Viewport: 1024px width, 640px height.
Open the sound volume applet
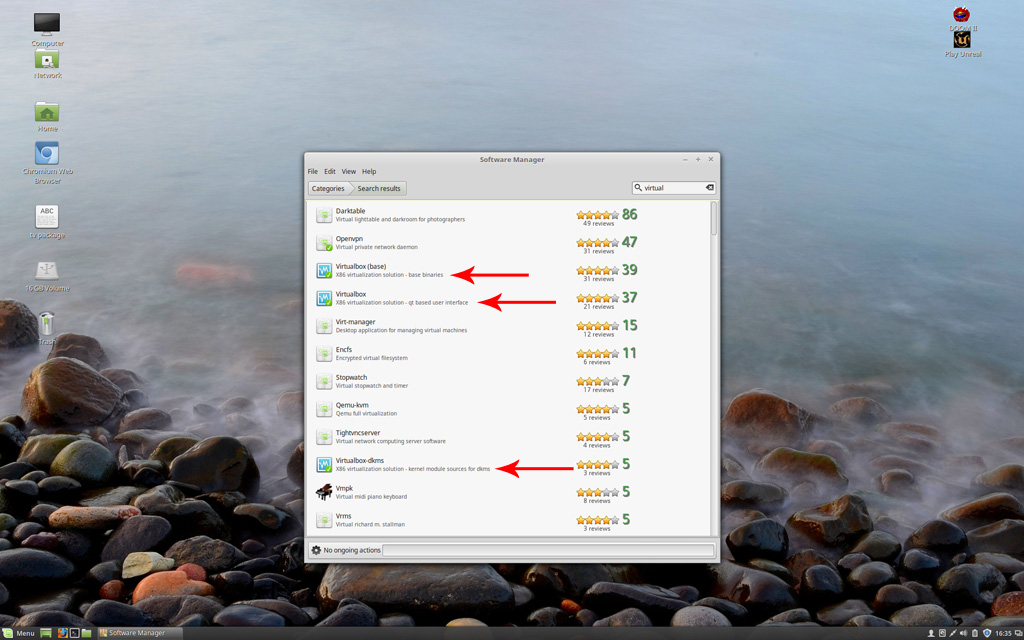[x=964, y=633]
